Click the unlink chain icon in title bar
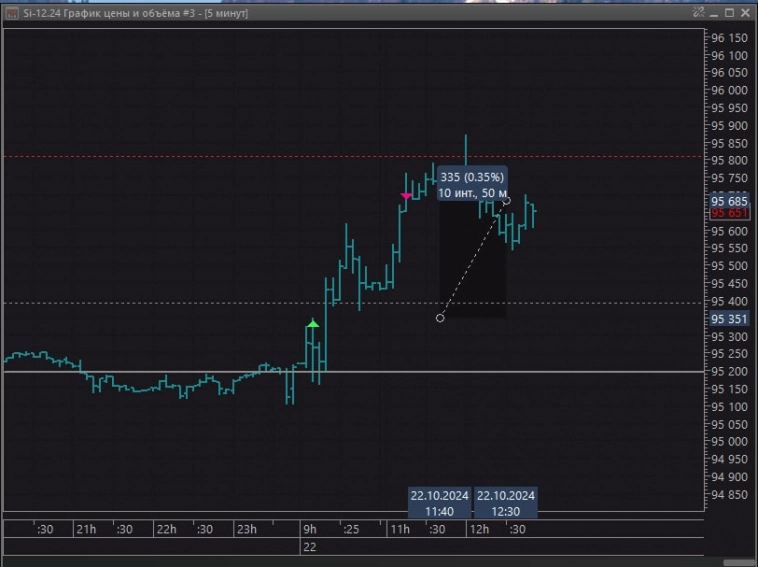The height and width of the screenshot is (567, 758). point(698,13)
